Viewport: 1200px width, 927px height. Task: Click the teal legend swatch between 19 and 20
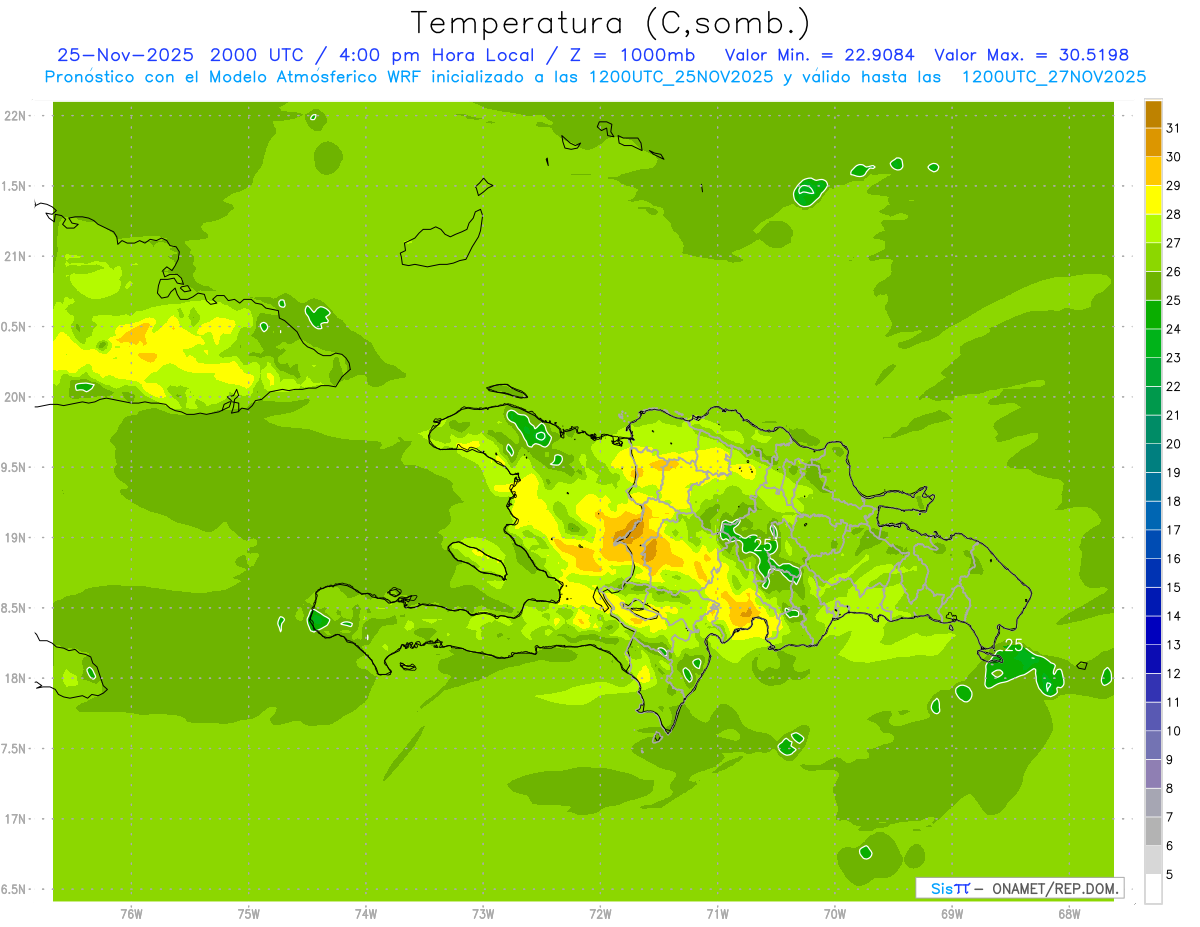click(1153, 458)
